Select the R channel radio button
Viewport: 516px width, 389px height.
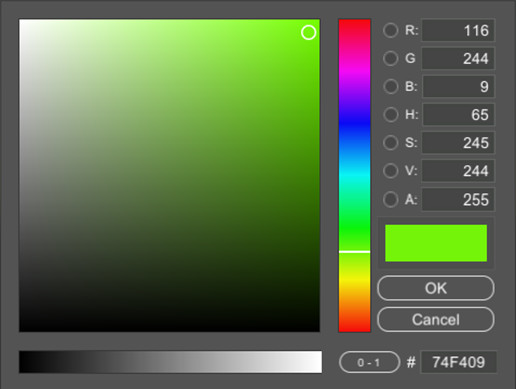(x=390, y=30)
